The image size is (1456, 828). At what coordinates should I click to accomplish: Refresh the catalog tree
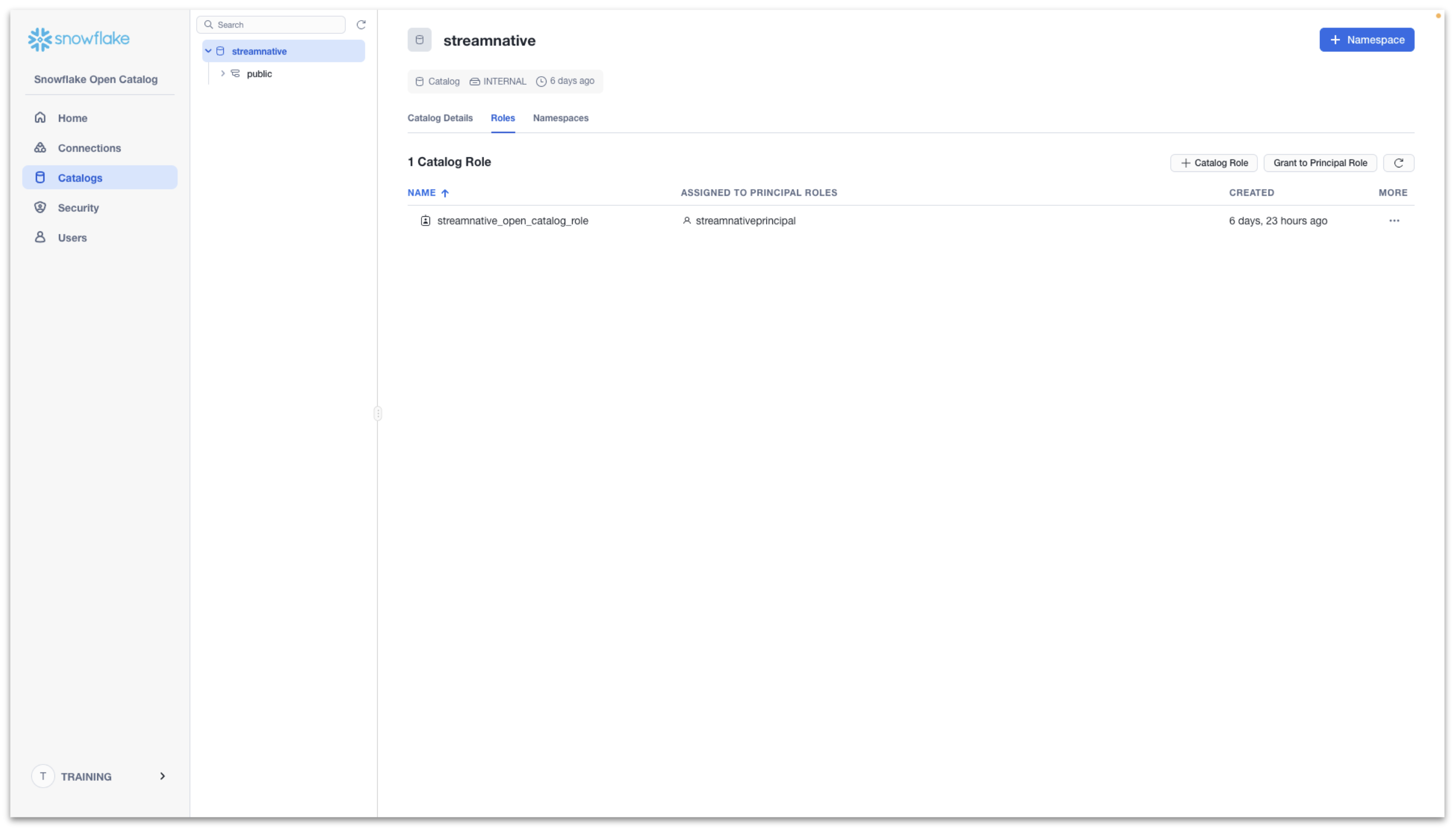(x=361, y=24)
